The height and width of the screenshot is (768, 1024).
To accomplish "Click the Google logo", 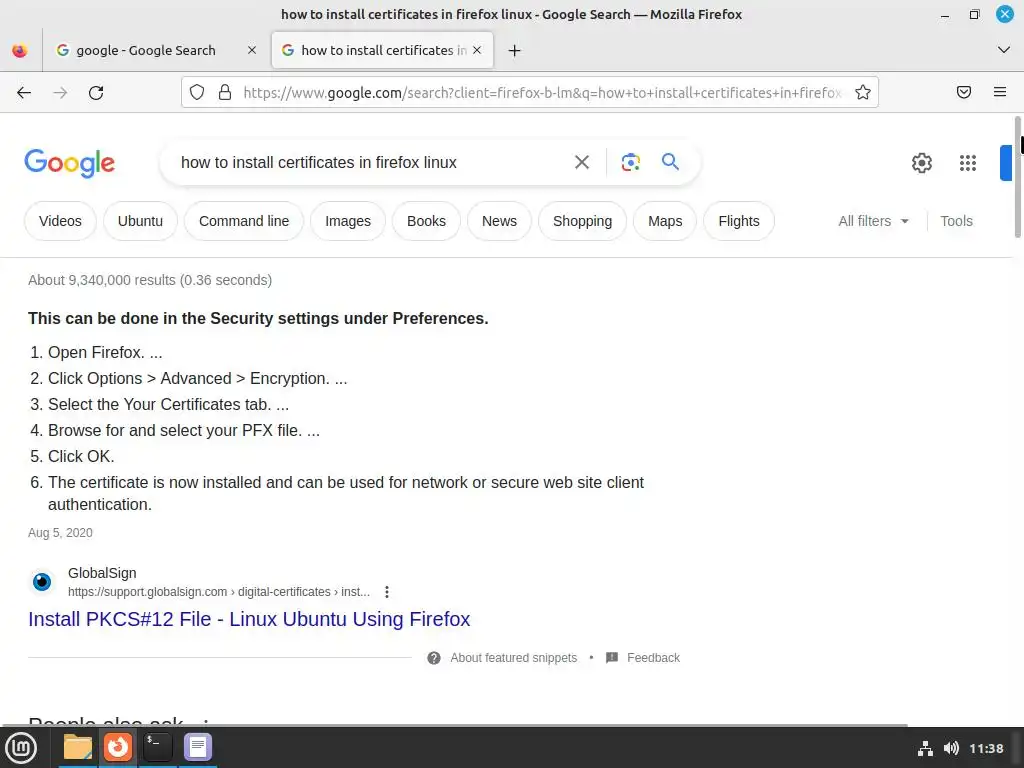I will pyautogui.click(x=70, y=163).
